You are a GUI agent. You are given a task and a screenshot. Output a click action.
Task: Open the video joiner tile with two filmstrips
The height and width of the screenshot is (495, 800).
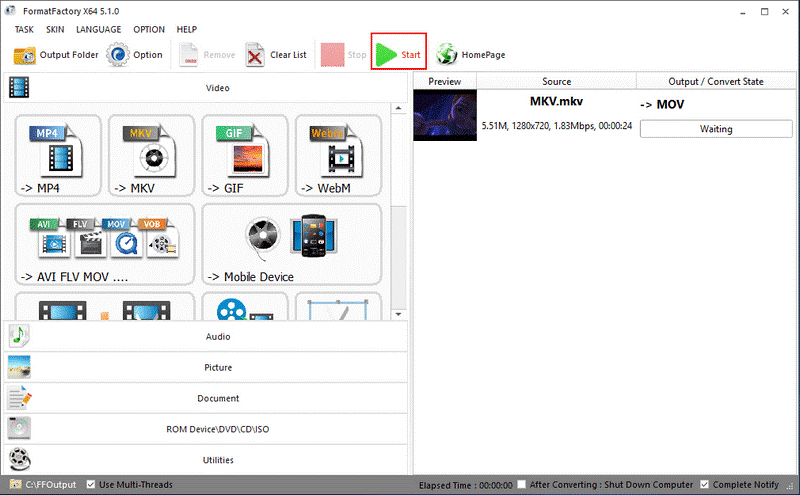(x=105, y=307)
